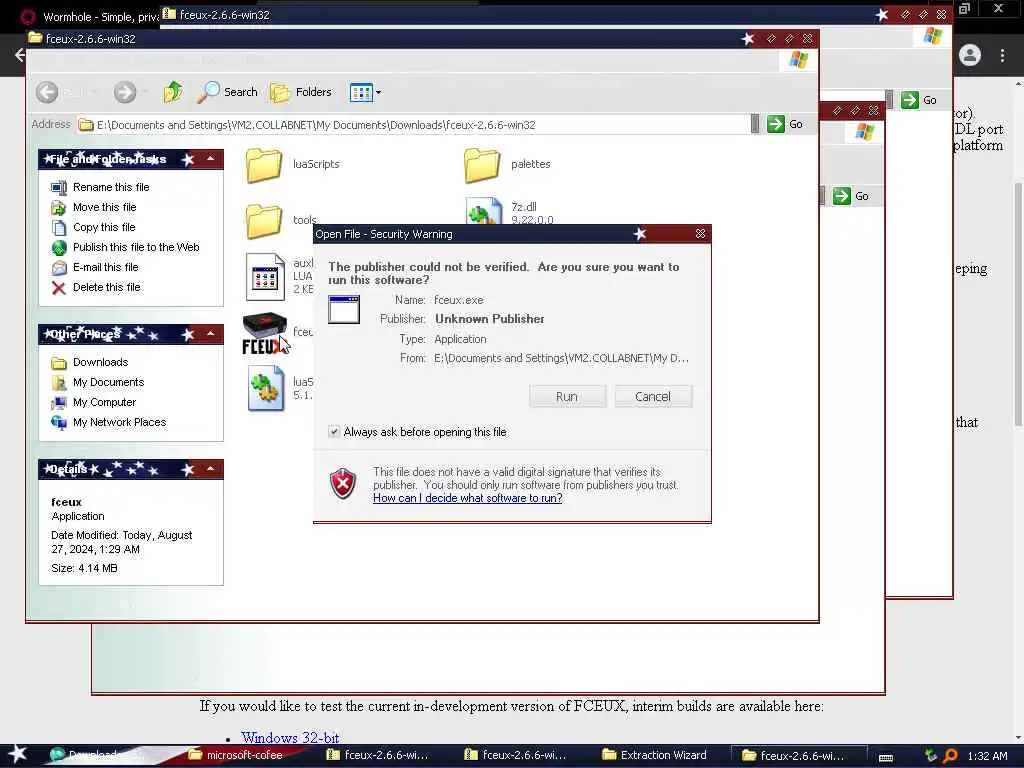The image size is (1024, 768).
Task: Click Go button in front Explorer window
Action: (x=786, y=124)
